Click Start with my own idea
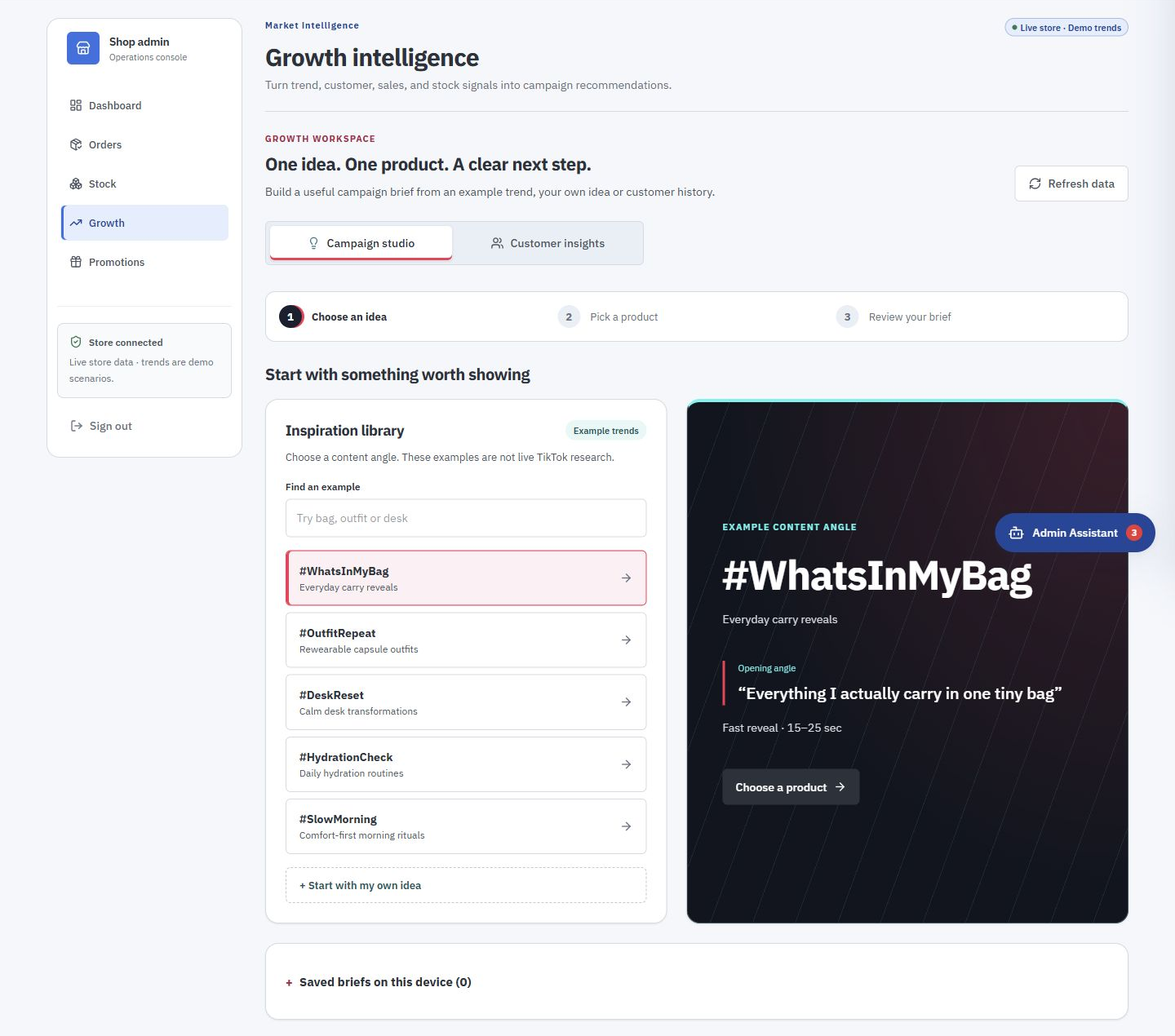This screenshot has width=1175, height=1036. [466, 885]
